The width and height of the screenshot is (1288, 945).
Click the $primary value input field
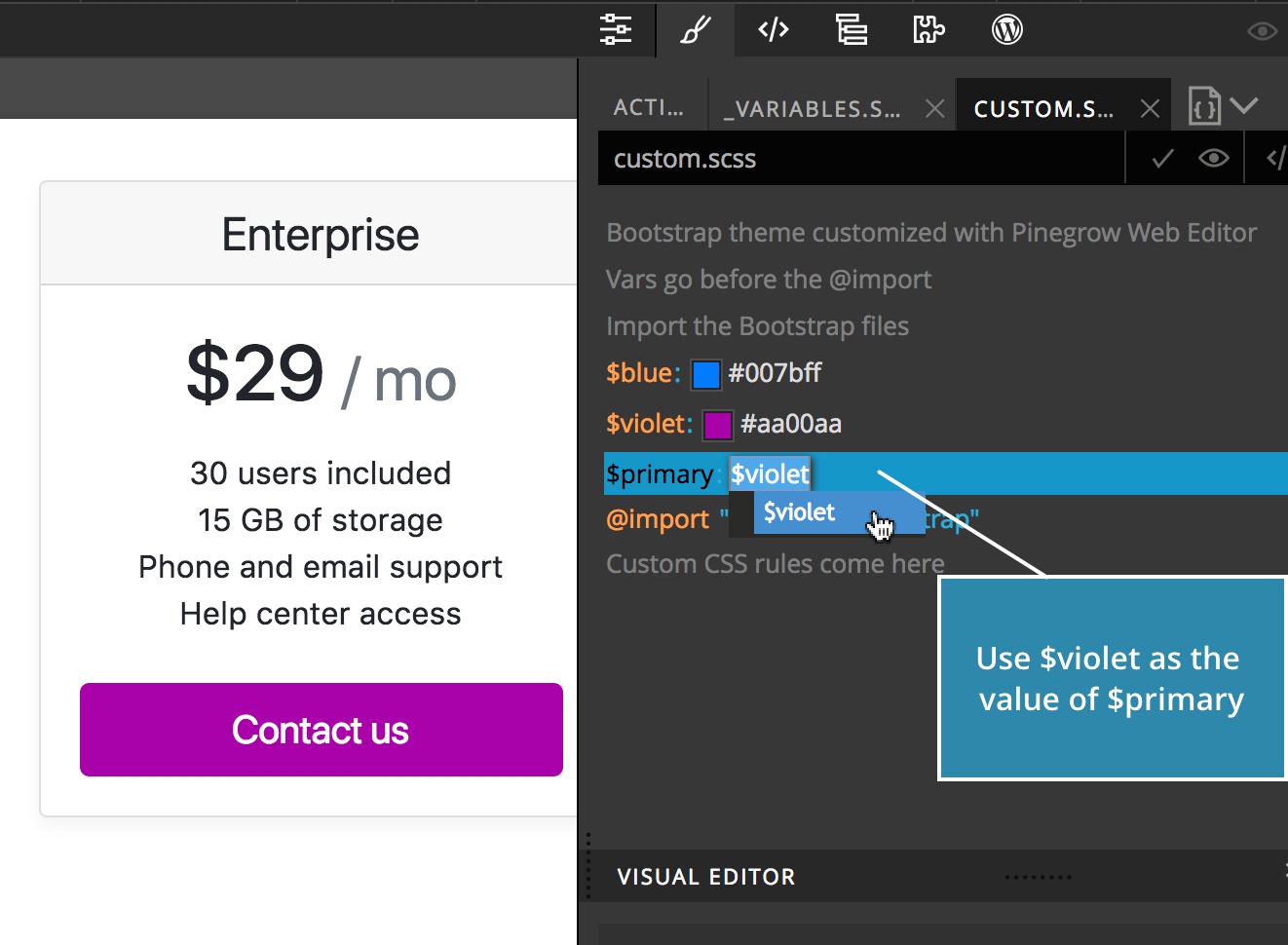coord(770,474)
